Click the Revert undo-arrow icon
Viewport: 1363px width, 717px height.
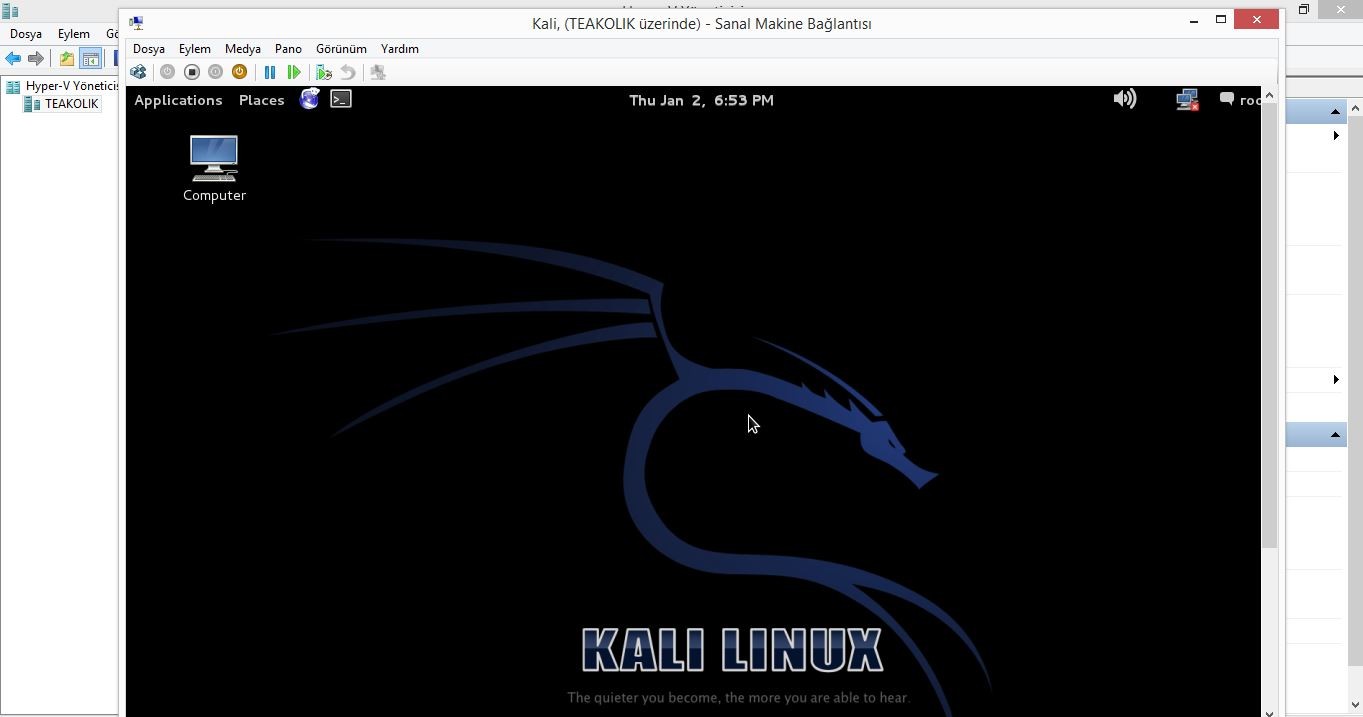tap(348, 72)
